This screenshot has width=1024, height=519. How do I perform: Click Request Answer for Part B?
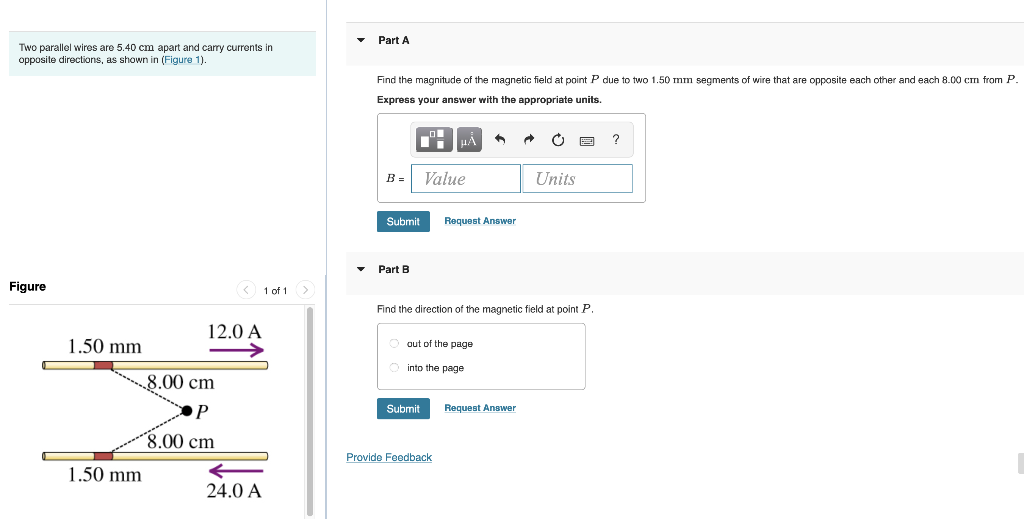pyautogui.click(x=480, y=408)
